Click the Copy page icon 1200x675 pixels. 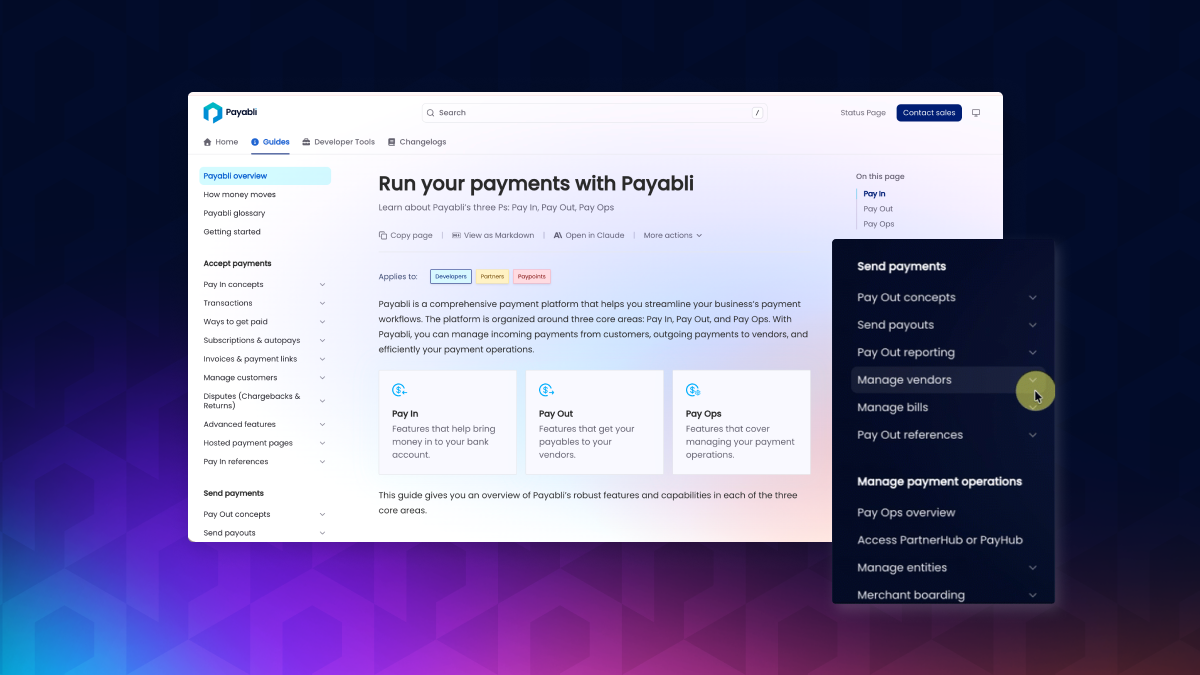pos(383,236)
